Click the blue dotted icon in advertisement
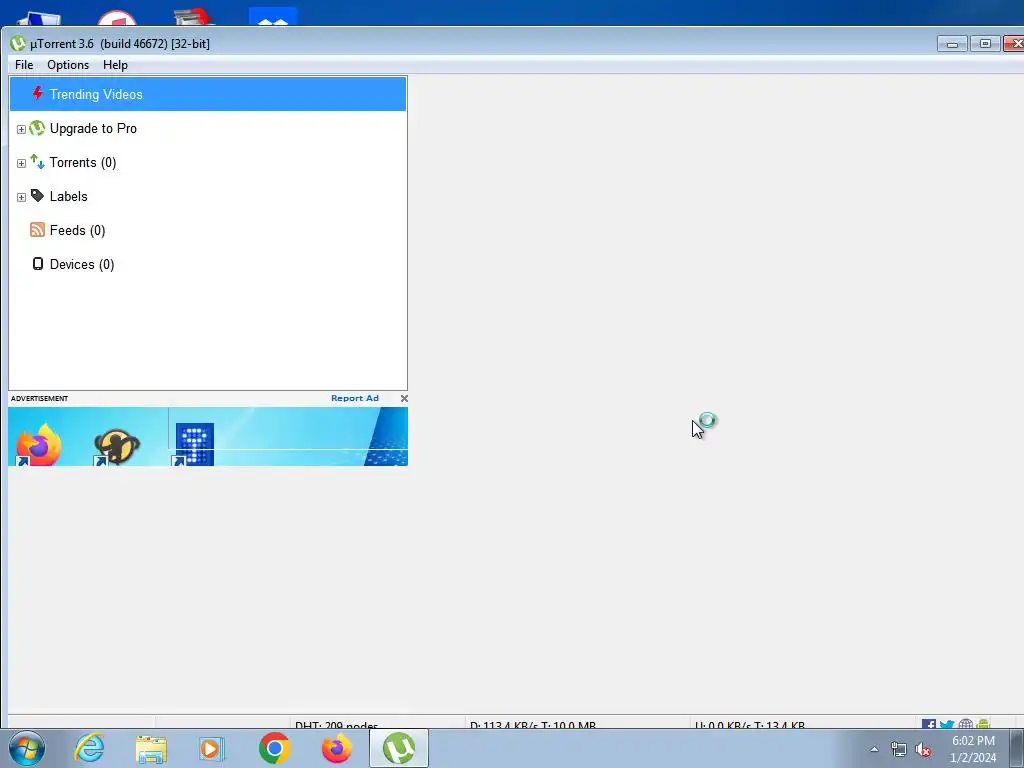 point(194,445)
